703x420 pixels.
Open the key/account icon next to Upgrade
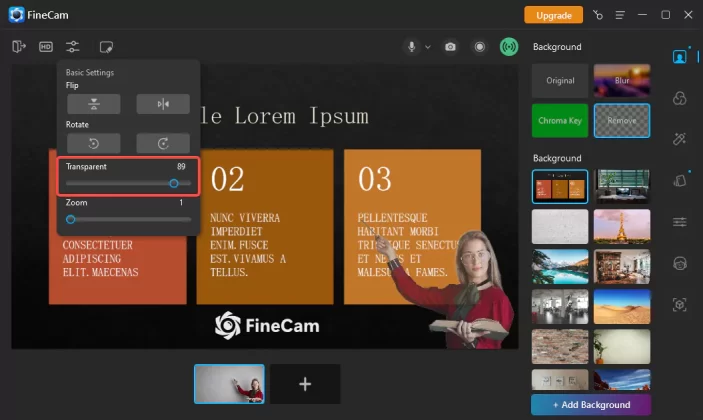pyautogui.click(x=598, y=15)
